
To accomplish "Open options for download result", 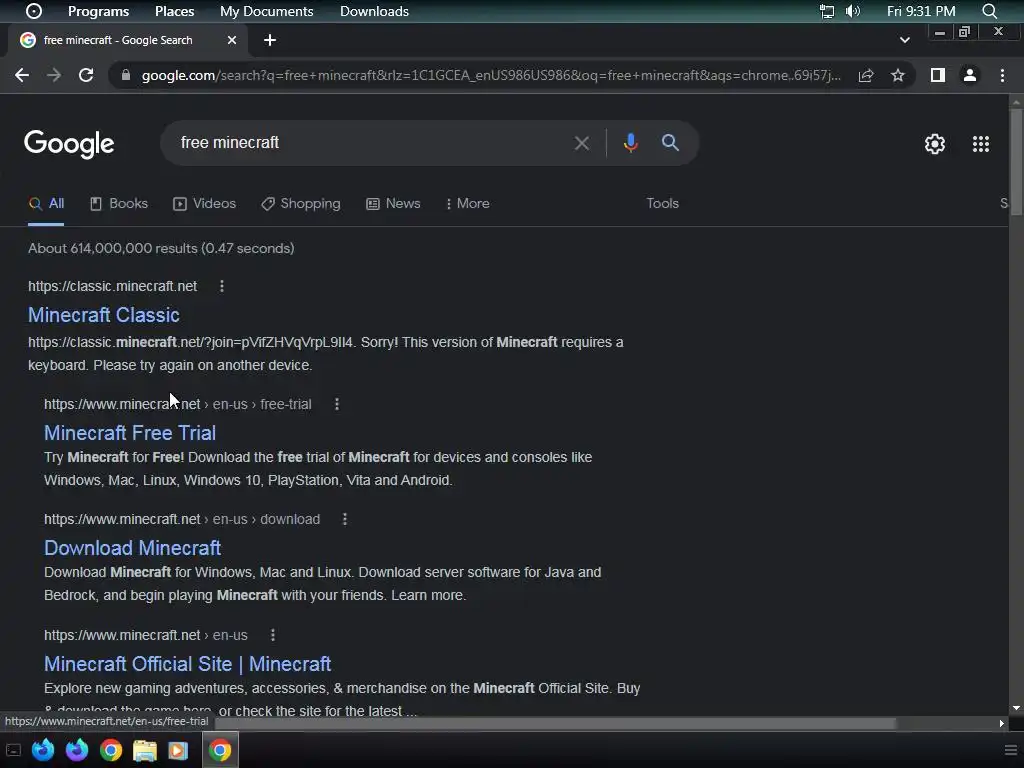I will (x=345, y=519).
